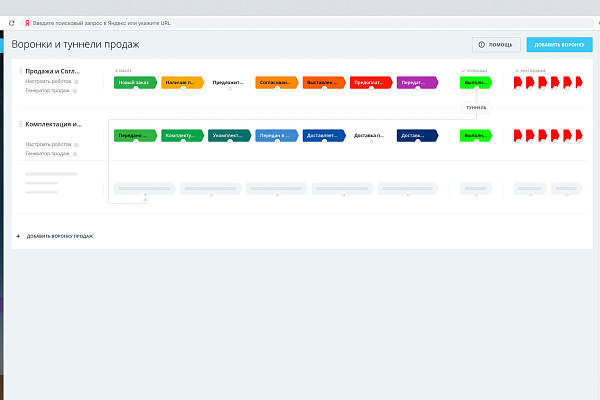This screenshot has height=400, width=600.
Task: Click the first red failed stage flag in top funnel
Action: tap(518, 82)
